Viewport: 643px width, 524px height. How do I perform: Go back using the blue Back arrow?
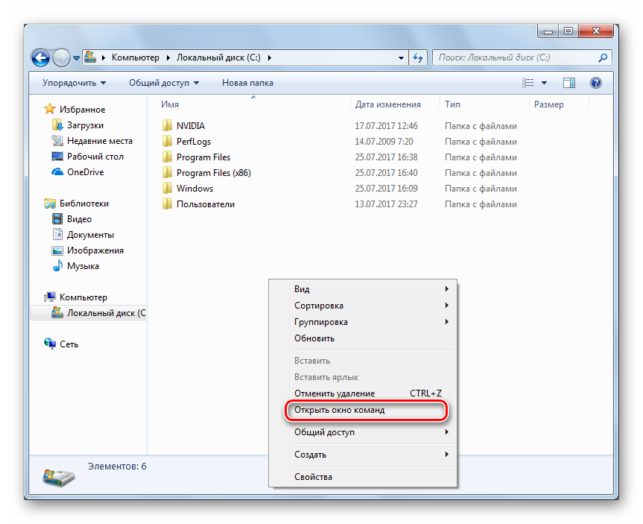click(41, 58)
